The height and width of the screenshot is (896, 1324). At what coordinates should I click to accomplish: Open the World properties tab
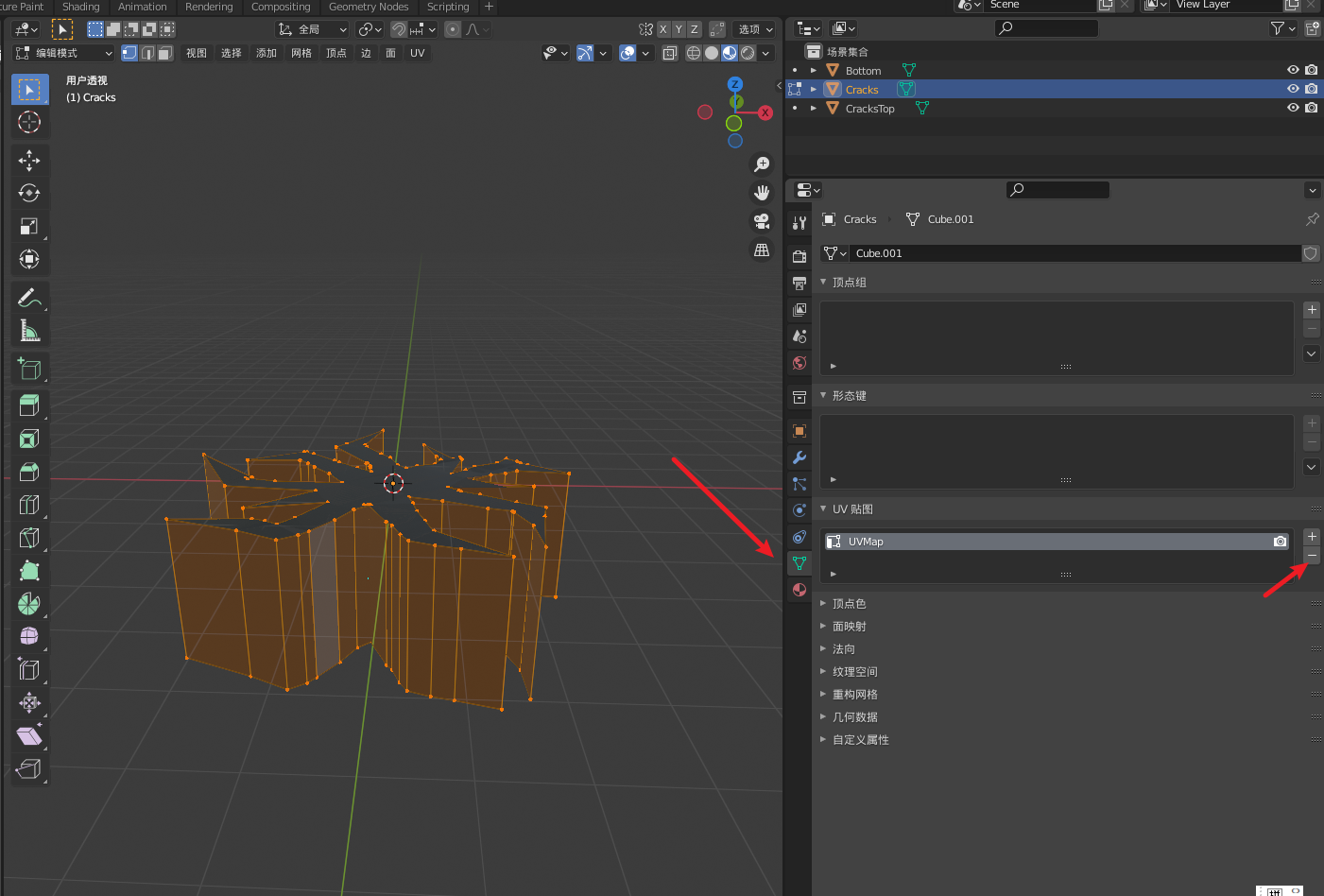800,363
